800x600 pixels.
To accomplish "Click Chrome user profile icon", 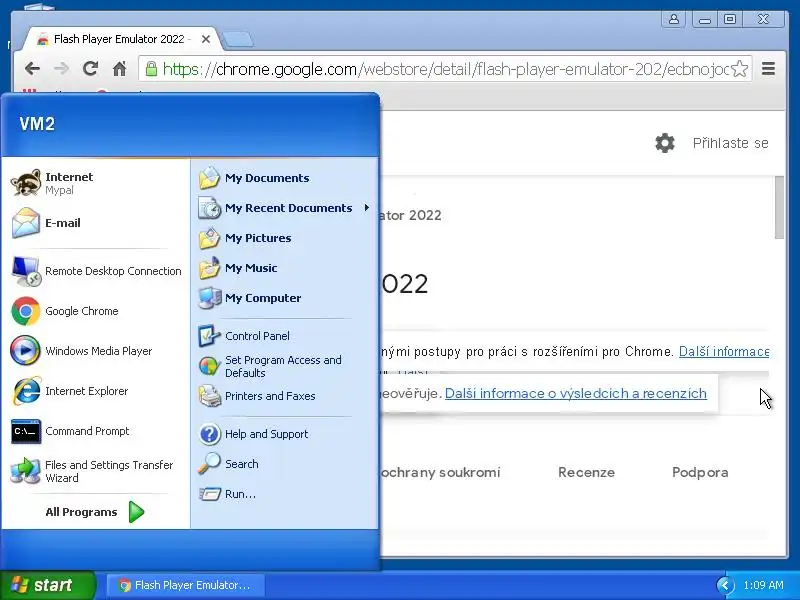I will (x=673, y=19).
